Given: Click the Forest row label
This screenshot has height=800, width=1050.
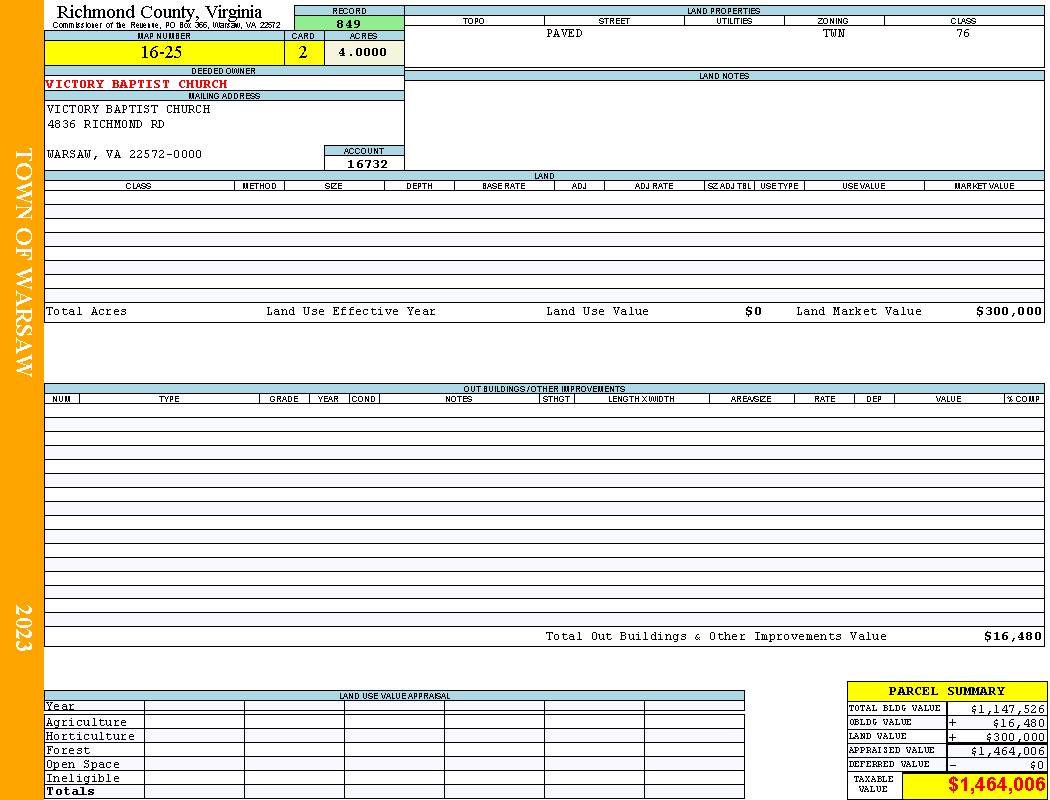Looking at the screenshot, I should pyautogui.click(x=68, y=750).
